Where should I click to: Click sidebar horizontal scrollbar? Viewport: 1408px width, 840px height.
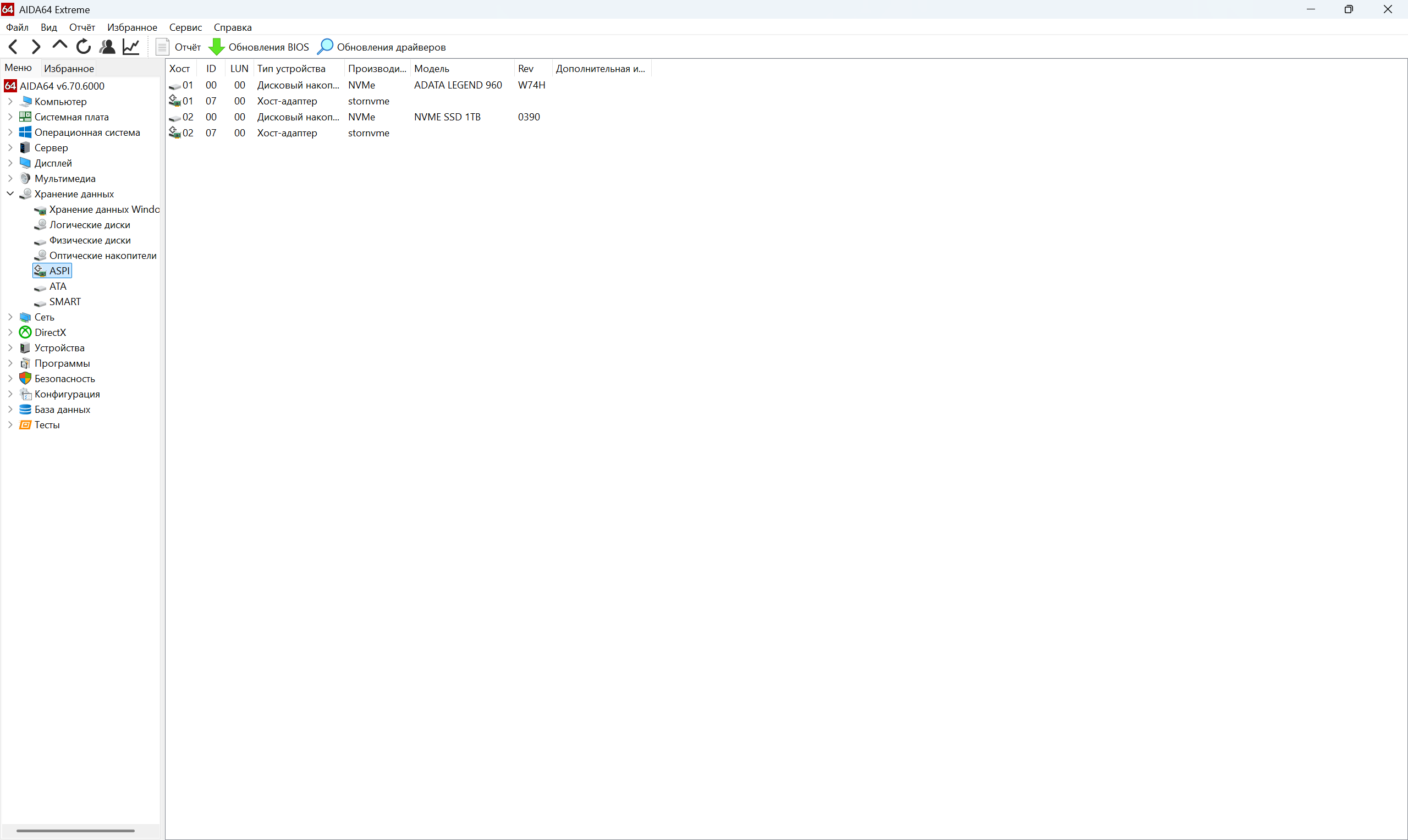click(75, 830)
